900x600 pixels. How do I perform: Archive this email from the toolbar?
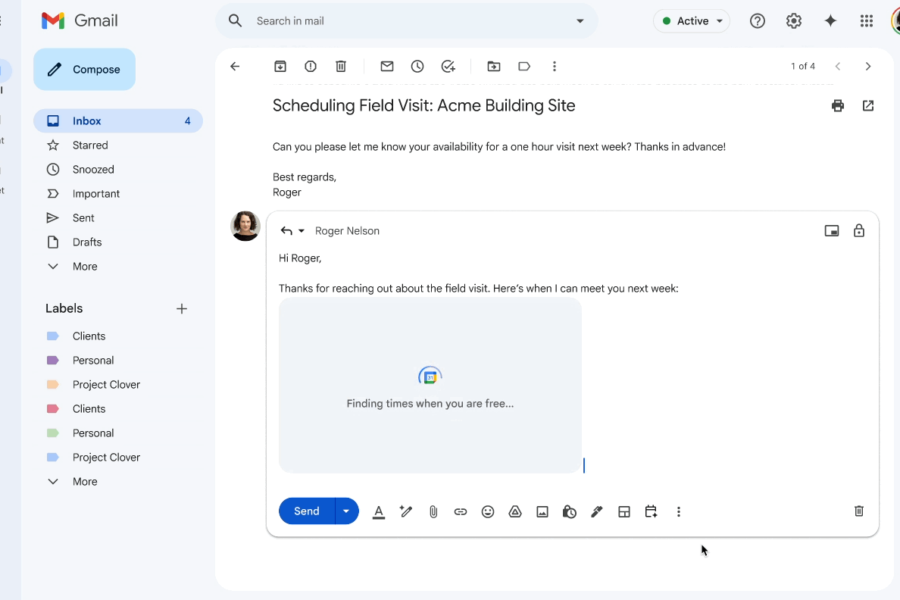point(281,66)
